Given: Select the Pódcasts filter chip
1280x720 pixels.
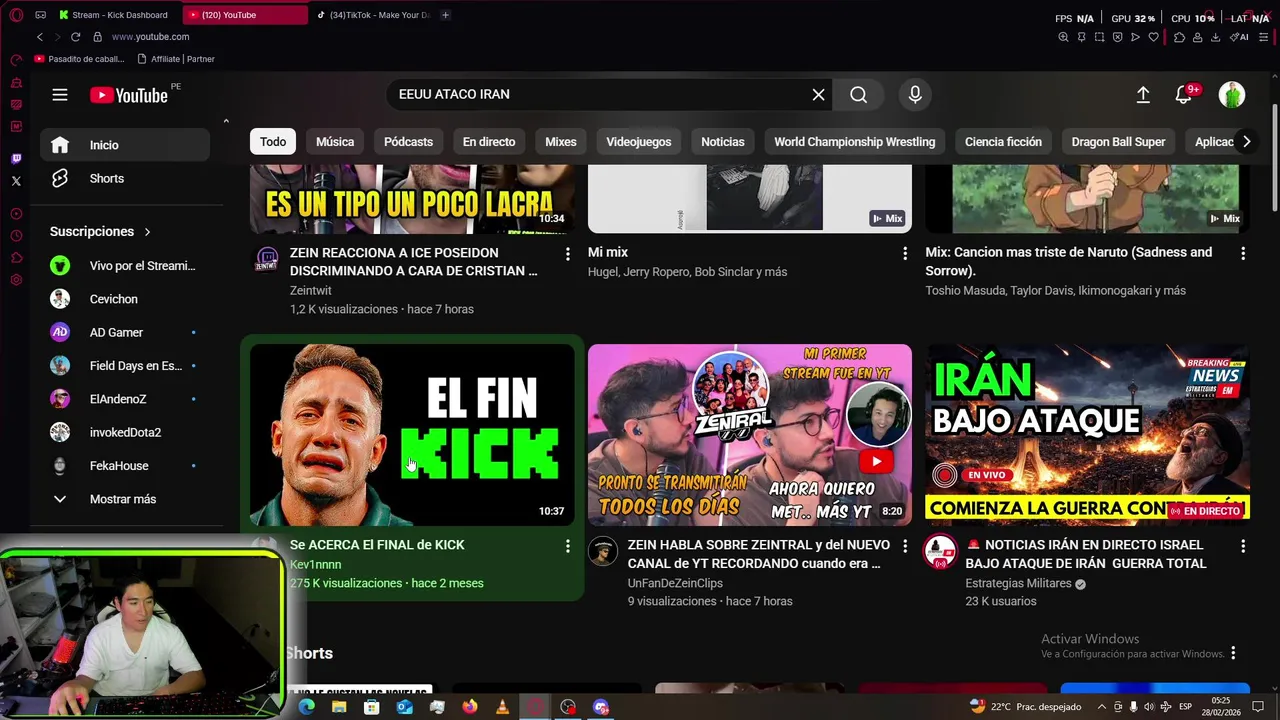Looking at the screenshot, I should coord(408,142).
